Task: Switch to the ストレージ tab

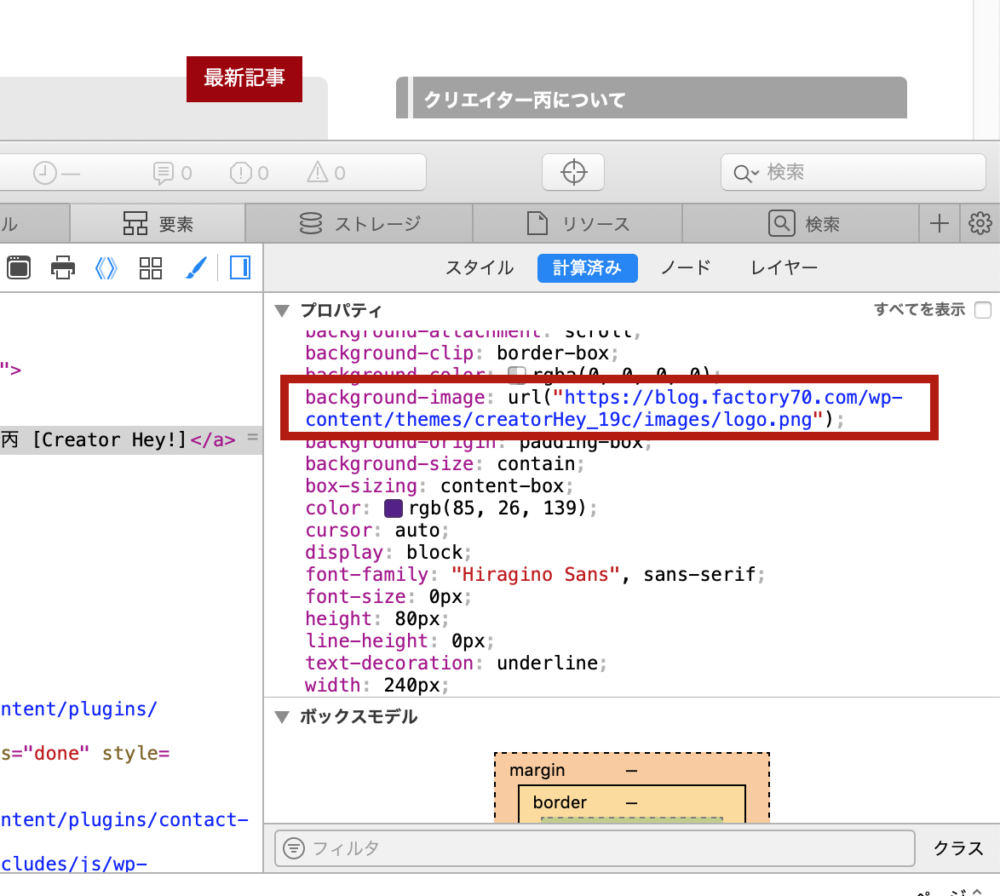Action: (x=360, y=223)
